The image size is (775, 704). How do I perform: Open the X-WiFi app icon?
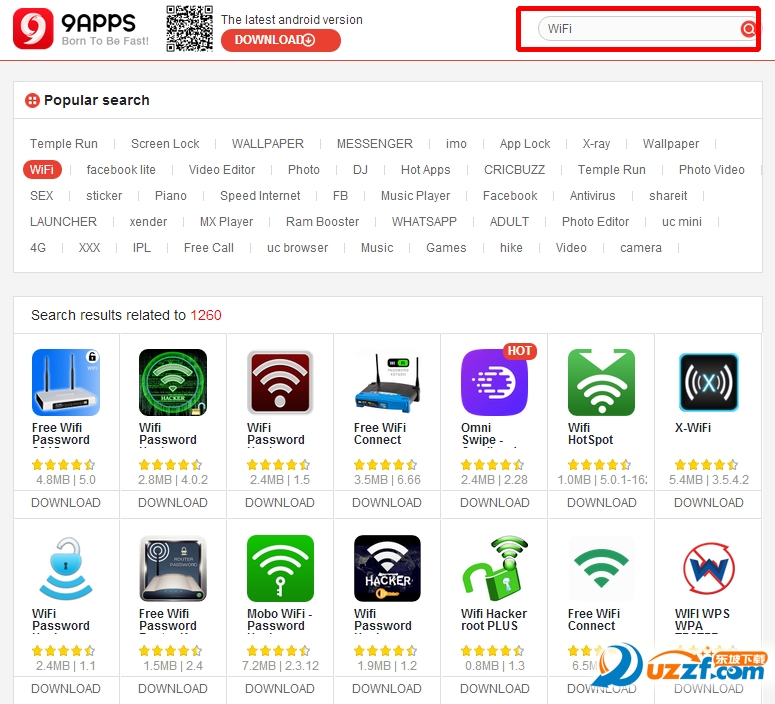click(x=709, y=382)
